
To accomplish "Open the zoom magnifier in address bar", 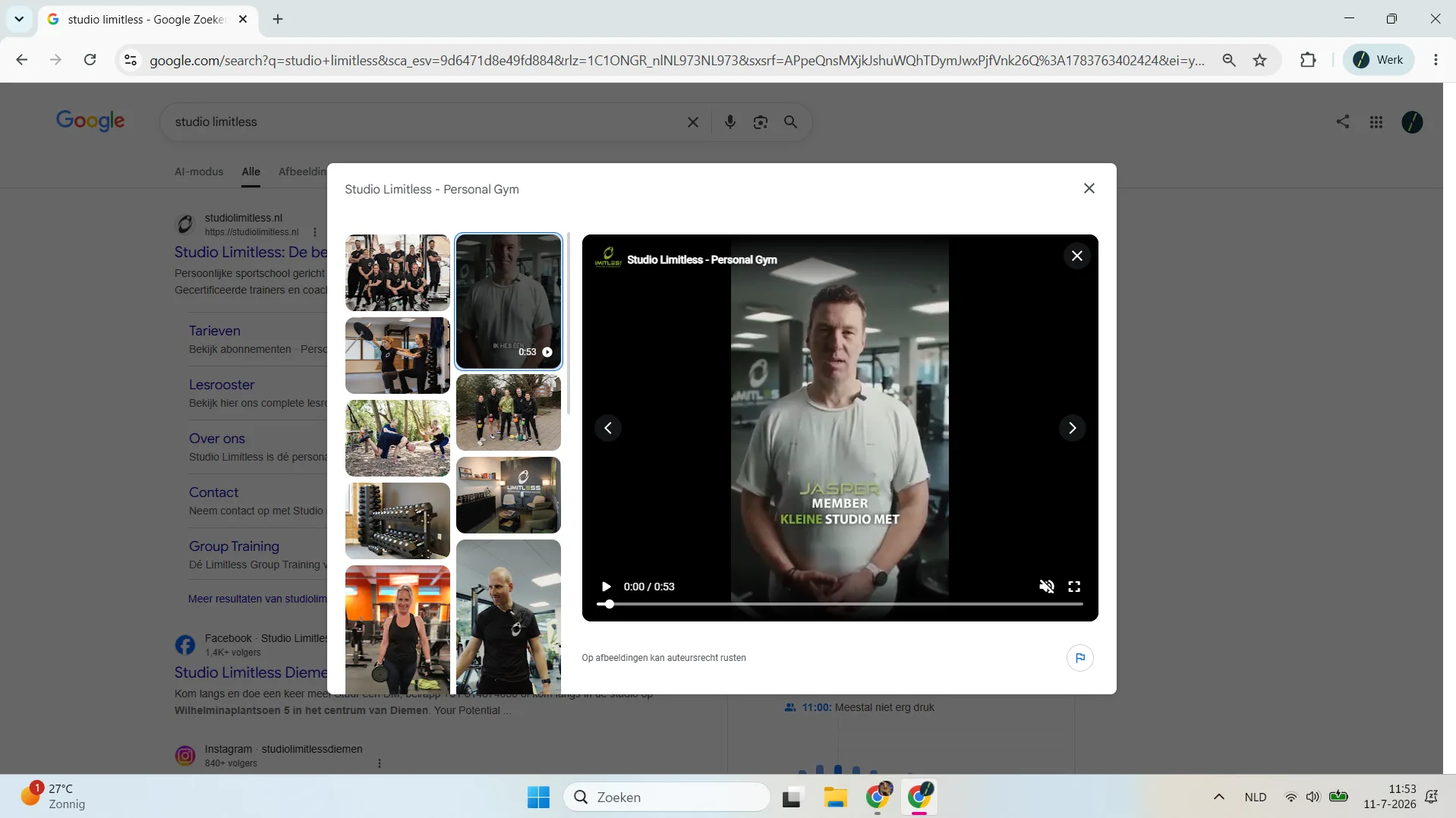I will tap(1229, 60).
